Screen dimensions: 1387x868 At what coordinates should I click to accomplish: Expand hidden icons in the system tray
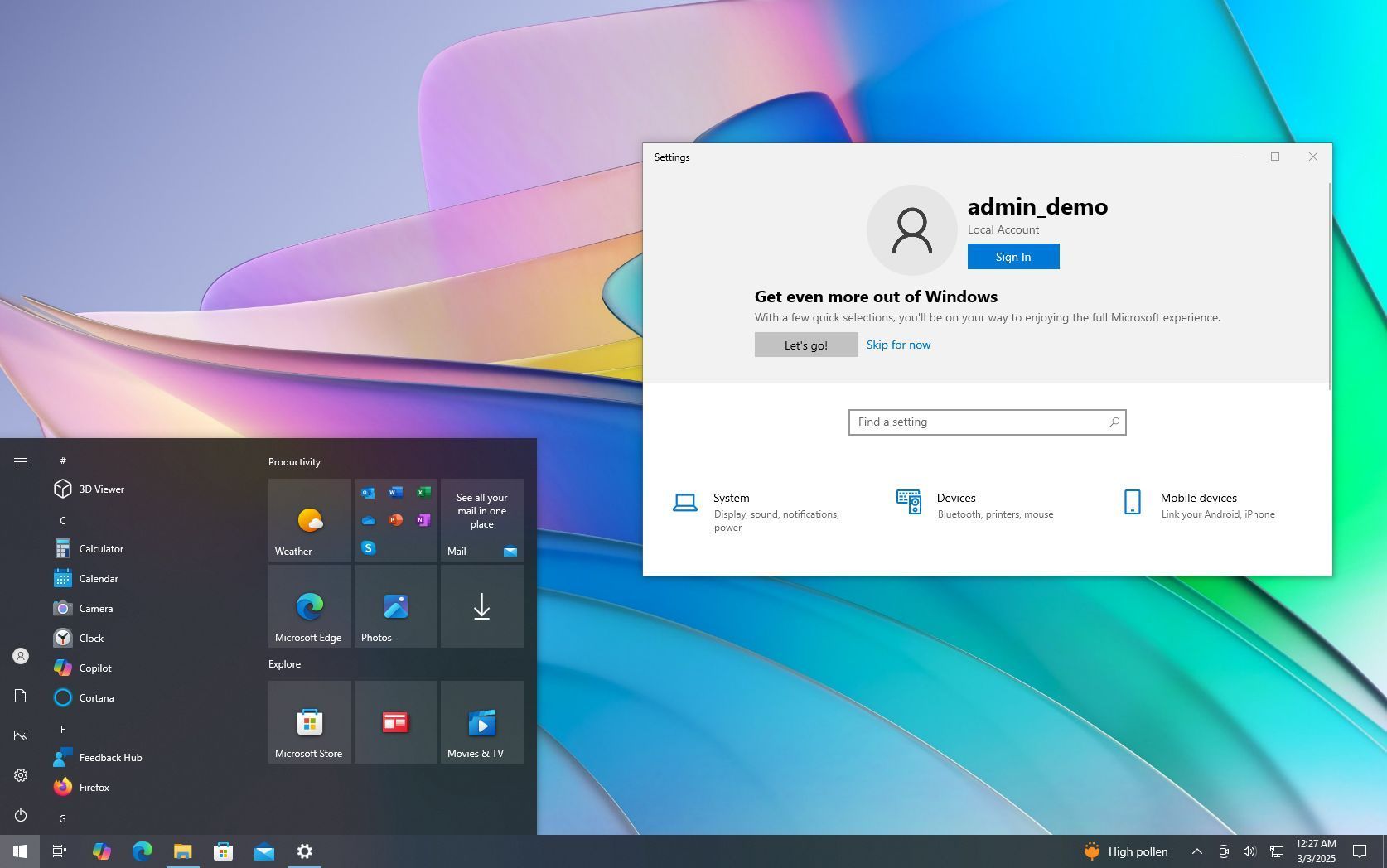coord(1196,851)
